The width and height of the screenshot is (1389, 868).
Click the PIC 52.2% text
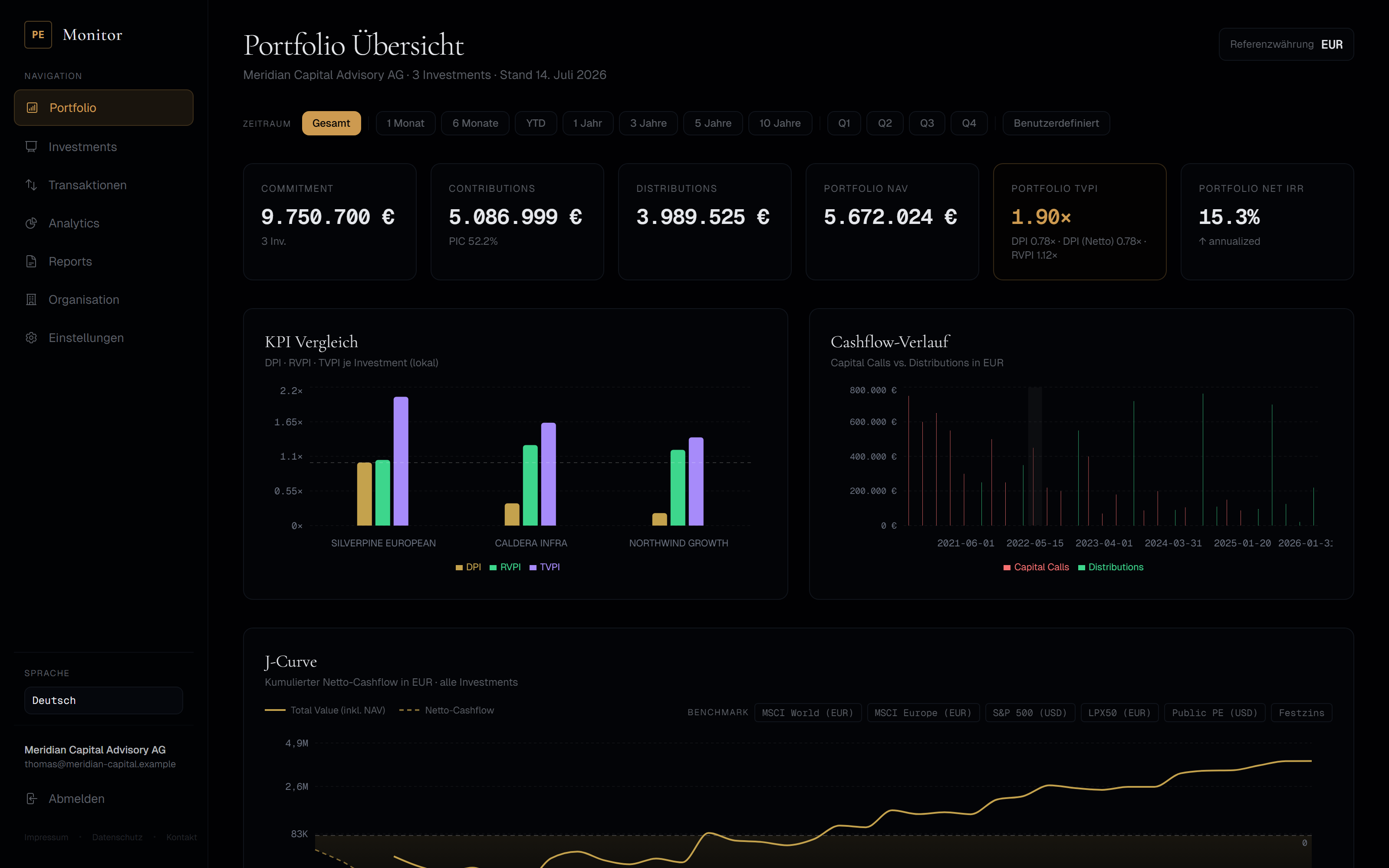(x=473, y=241)
